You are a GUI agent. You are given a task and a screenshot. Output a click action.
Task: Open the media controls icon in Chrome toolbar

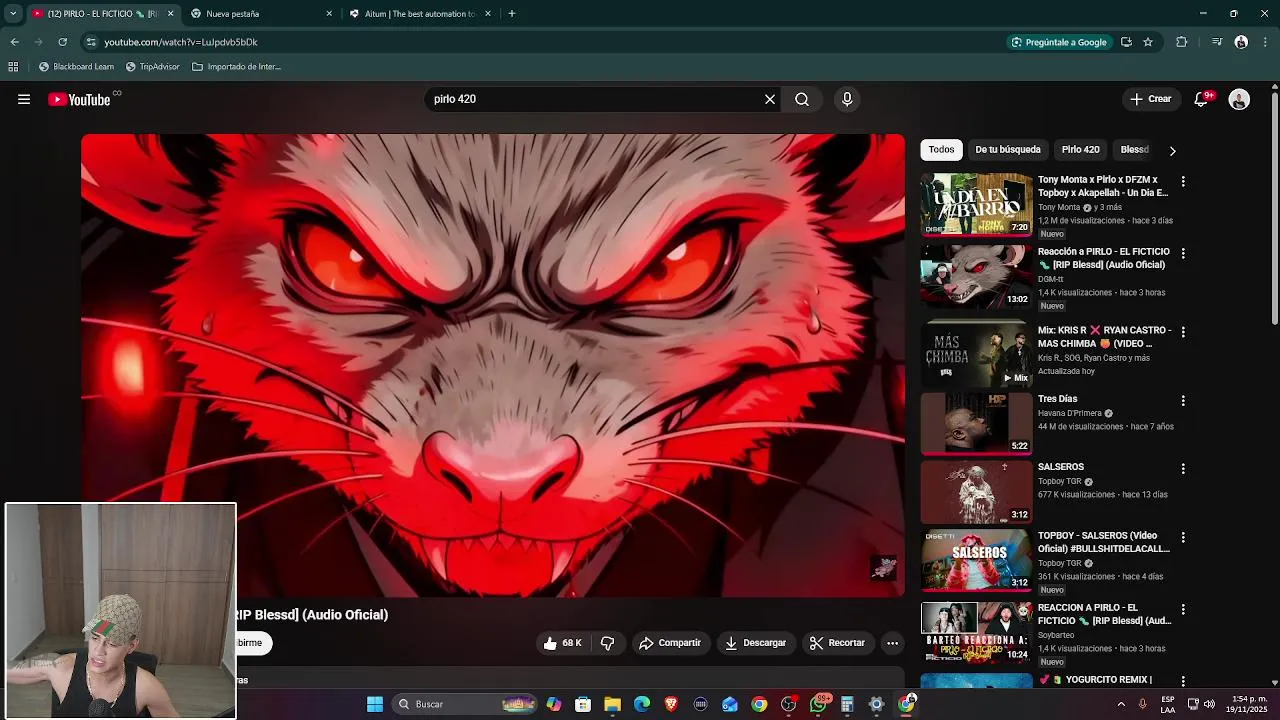click(1216, 42)
